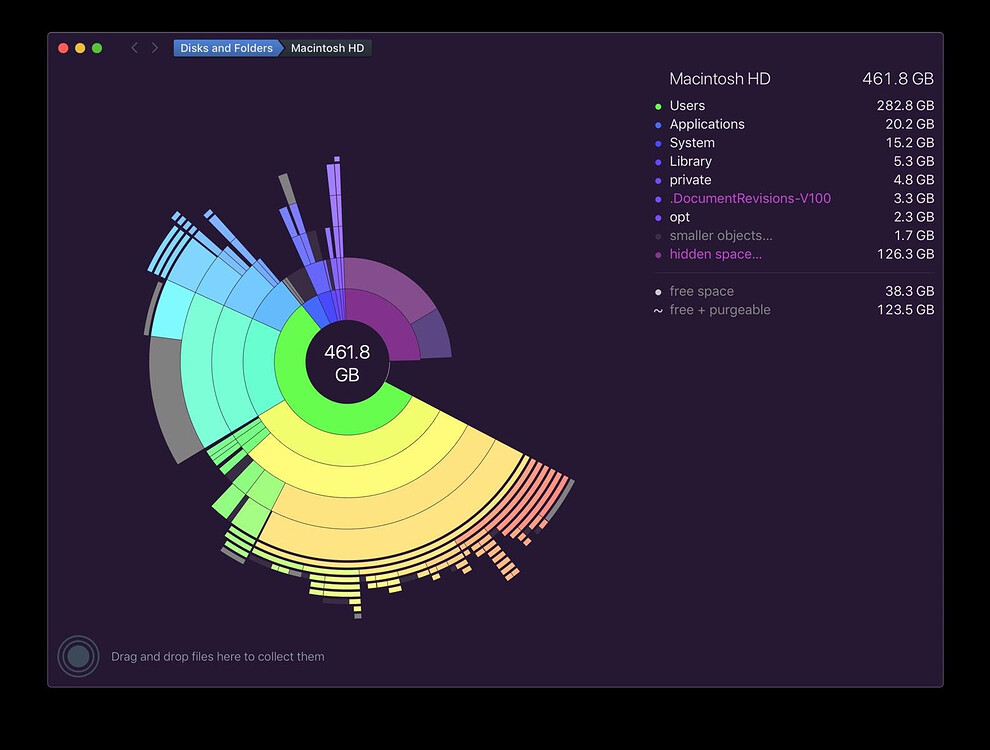Click hidden space… entry

[x=794, y=254]
